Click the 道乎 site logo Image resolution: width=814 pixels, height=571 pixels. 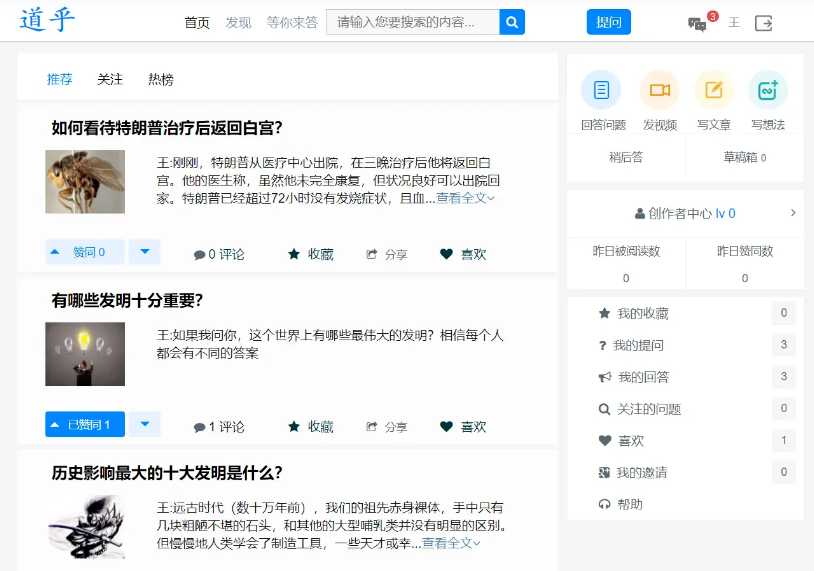point(47,21)
